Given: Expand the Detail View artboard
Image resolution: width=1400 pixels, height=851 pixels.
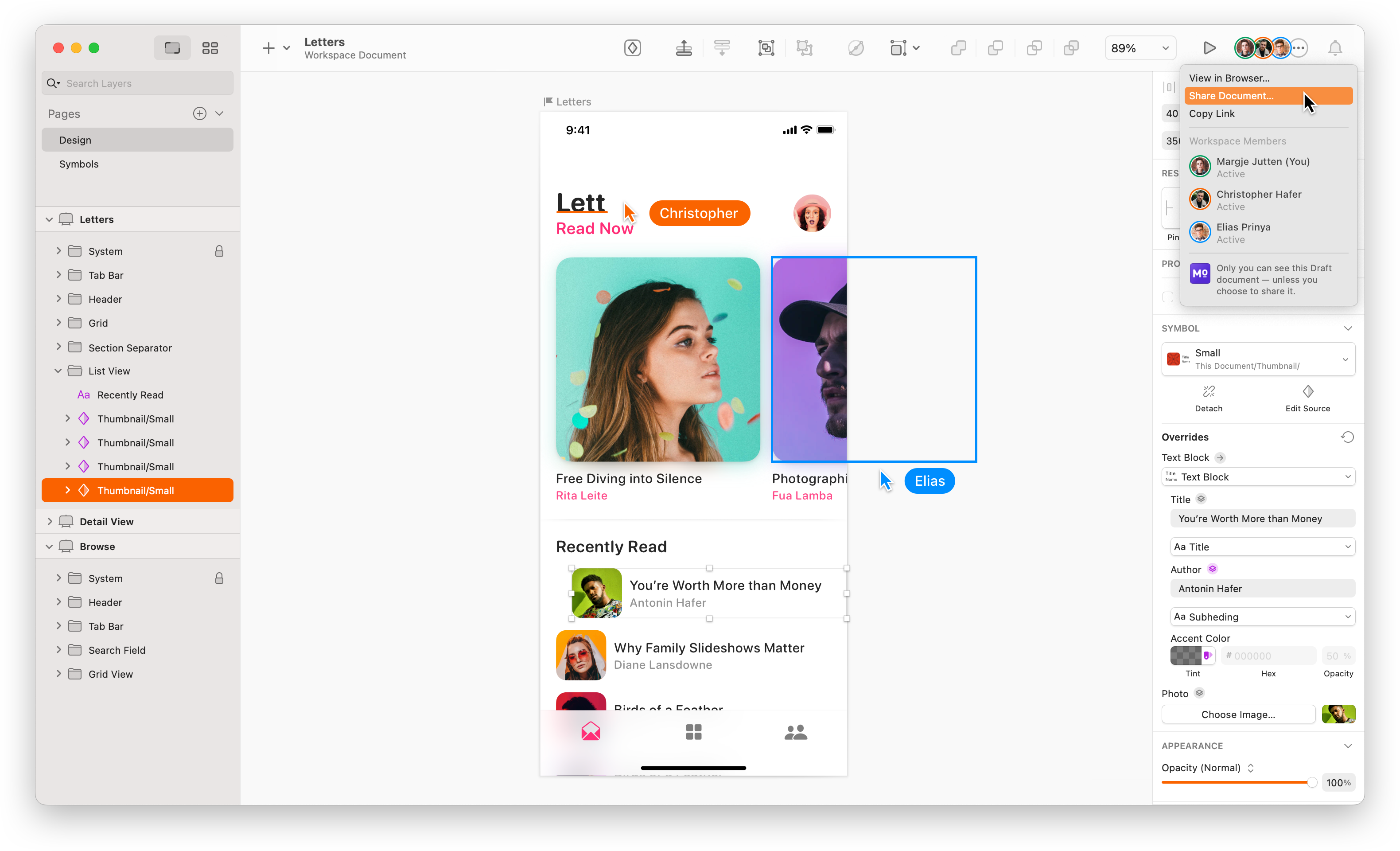Looking at the screenshot, I should [50, 521].
